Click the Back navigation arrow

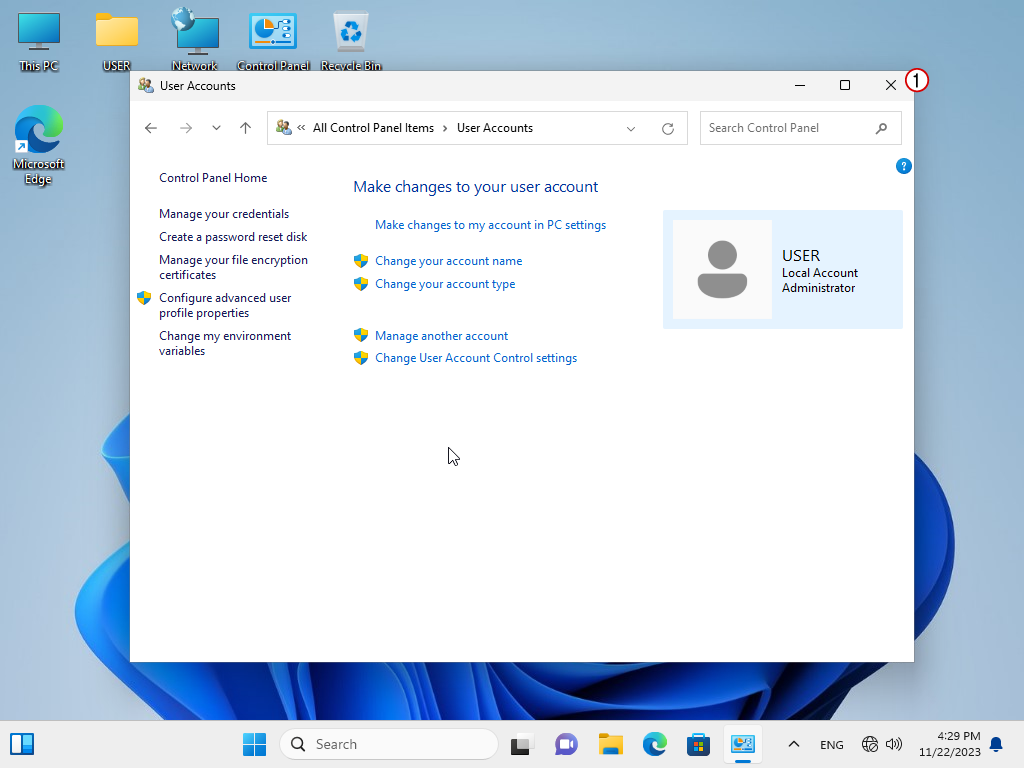(x=151, y=128)
